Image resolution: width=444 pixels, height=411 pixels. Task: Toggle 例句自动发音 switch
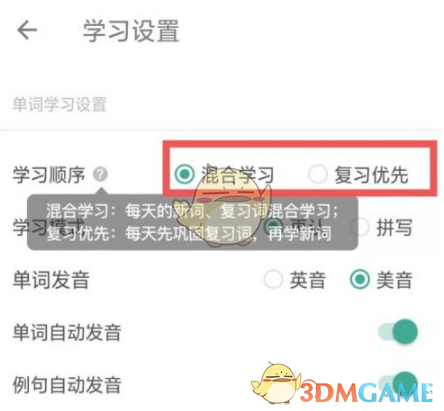pos(398,383)
